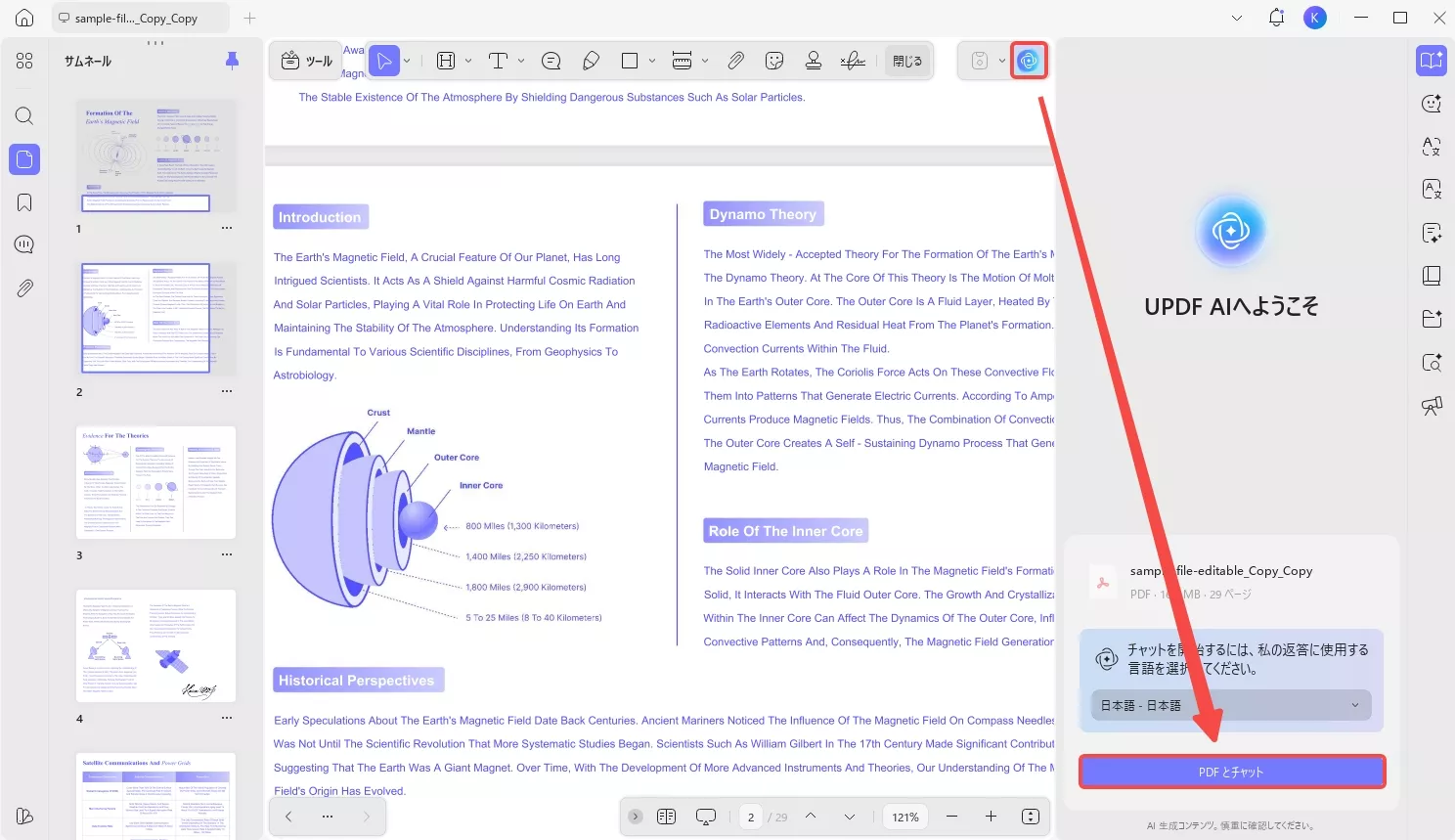Open the more options for page 2 thumbnail

tap(227, 391)
